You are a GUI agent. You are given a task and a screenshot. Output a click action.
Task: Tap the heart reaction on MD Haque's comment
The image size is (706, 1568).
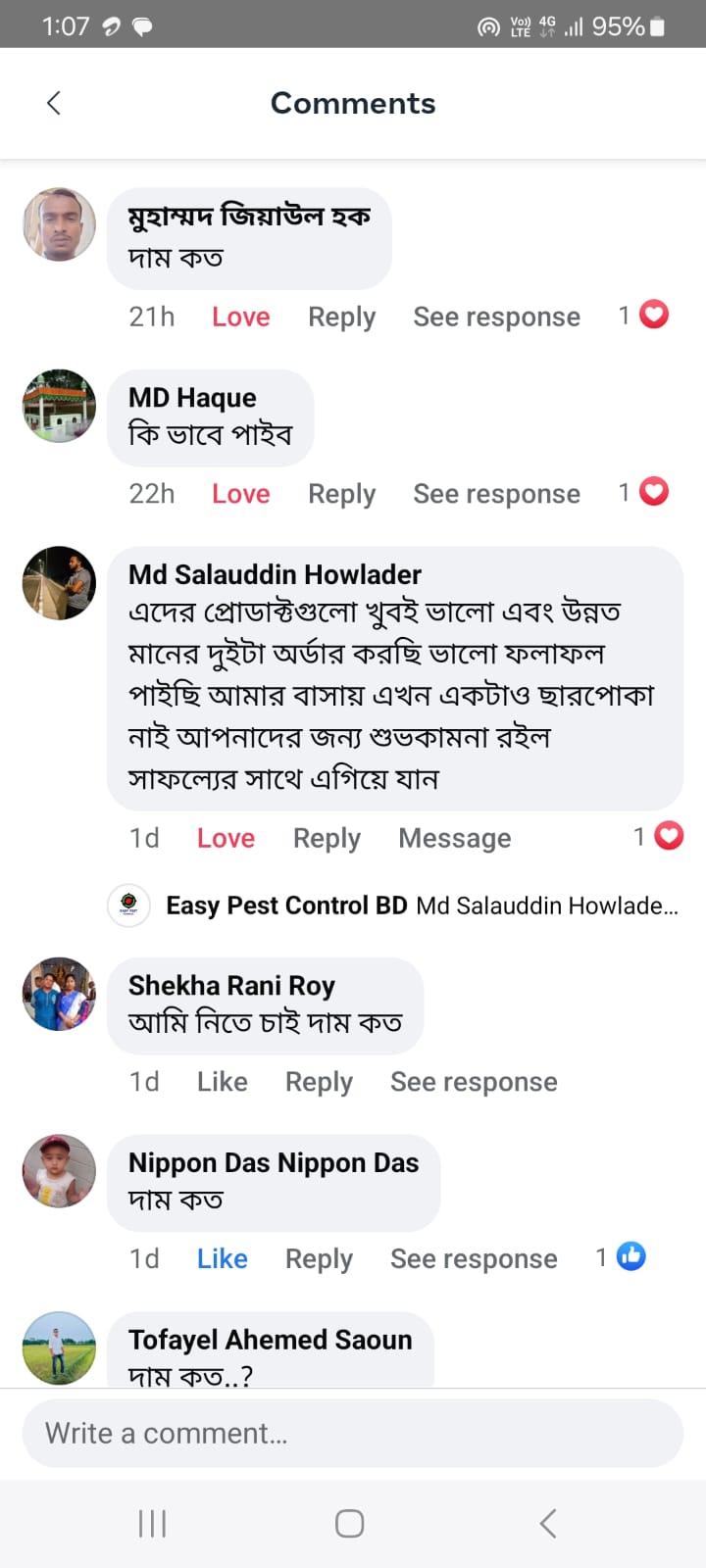(x=654, y=492)
